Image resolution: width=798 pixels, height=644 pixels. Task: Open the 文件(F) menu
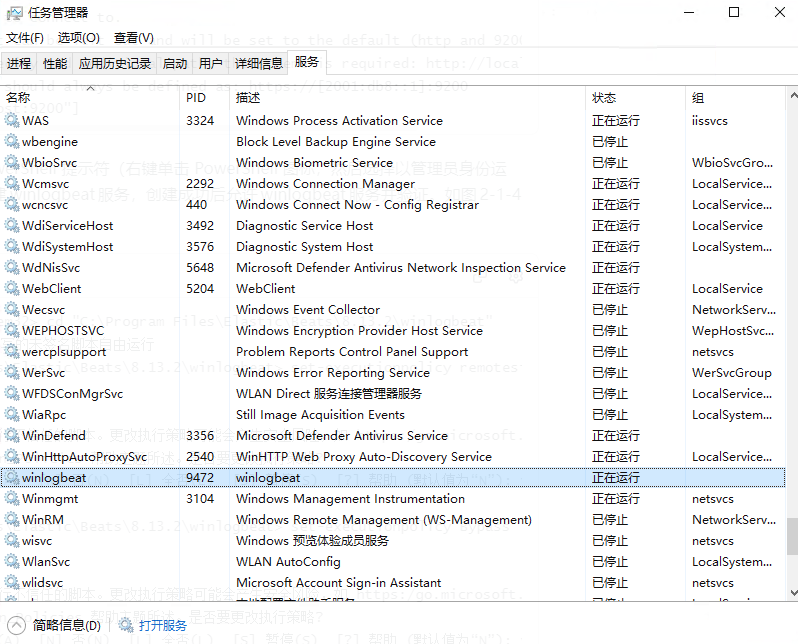[x=25, y=38]
